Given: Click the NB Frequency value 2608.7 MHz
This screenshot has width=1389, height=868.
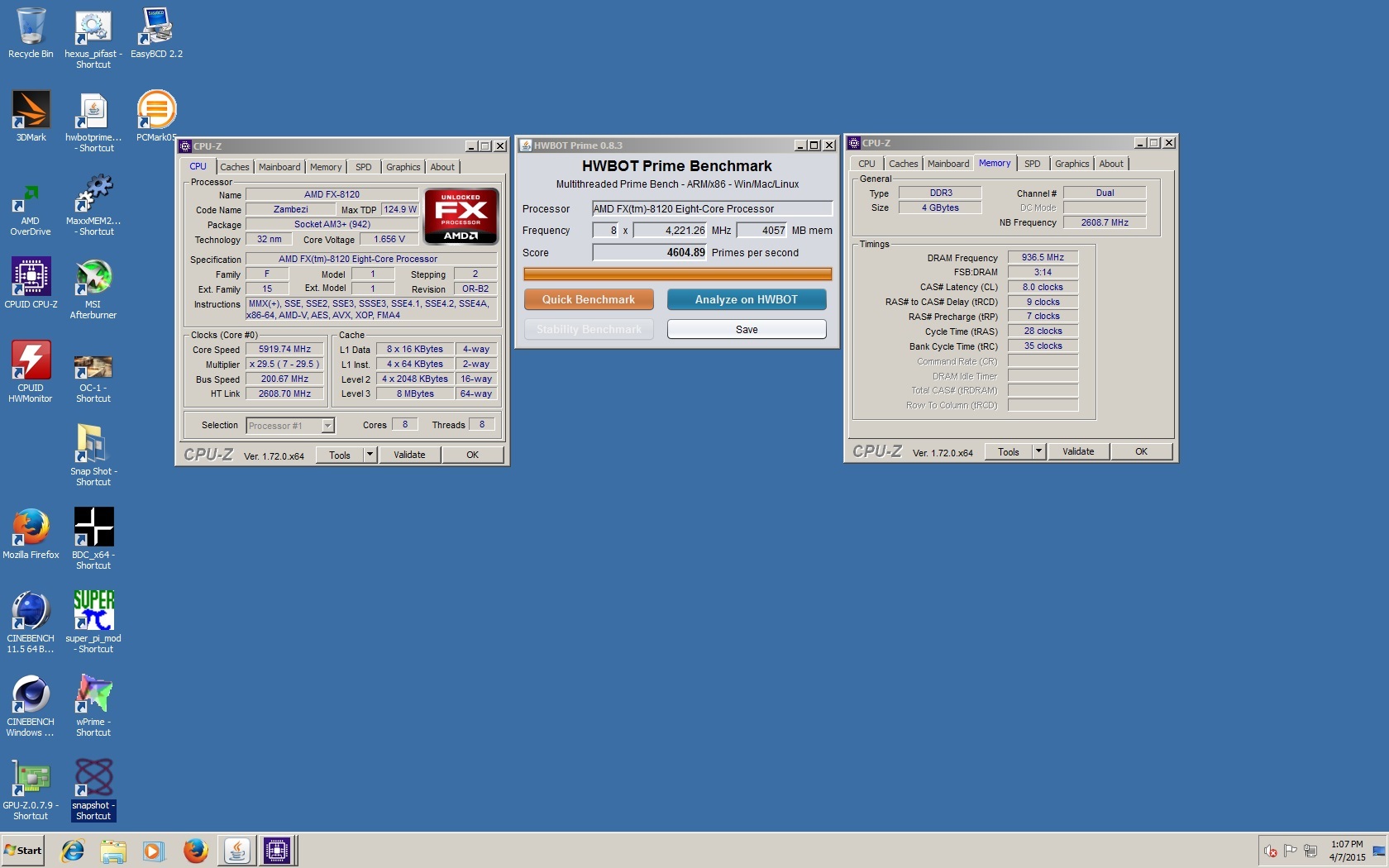Looking at the screenshot, I should (1105, 222).
